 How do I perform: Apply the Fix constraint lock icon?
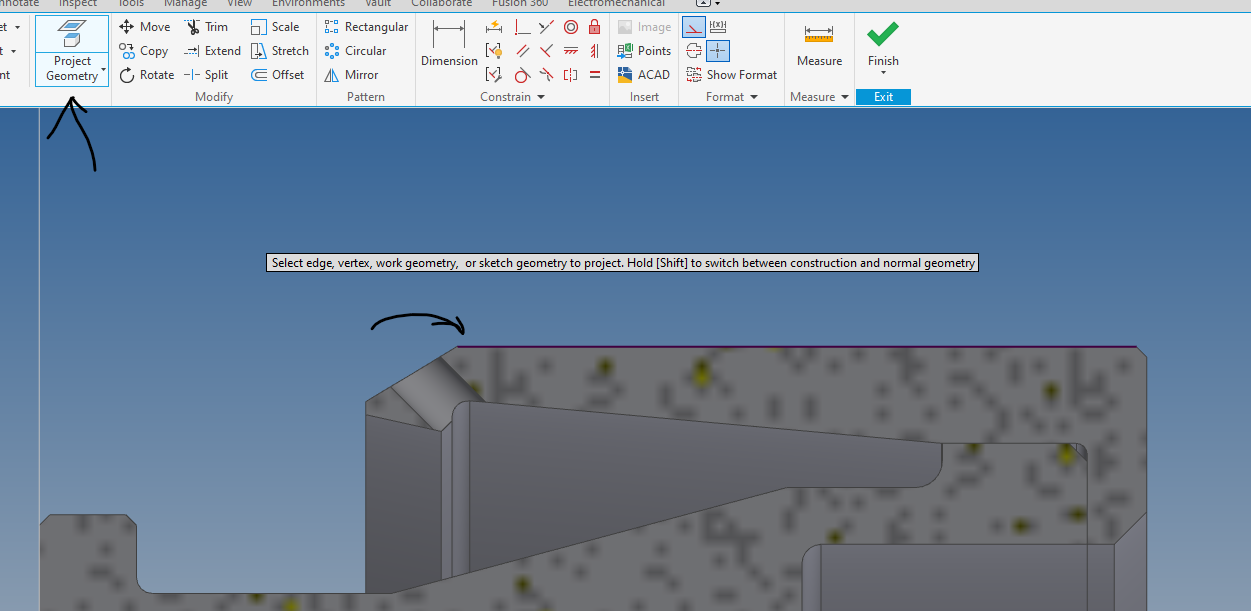[x=594, y=27]
